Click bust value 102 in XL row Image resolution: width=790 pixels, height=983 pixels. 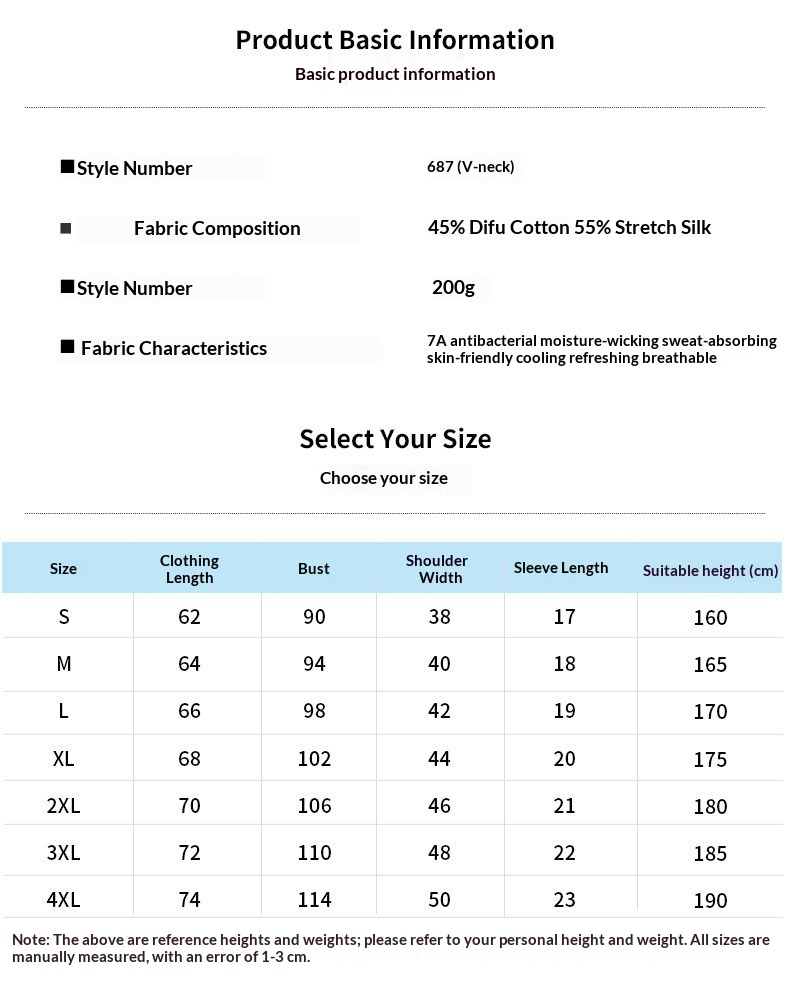pos(314,759)
